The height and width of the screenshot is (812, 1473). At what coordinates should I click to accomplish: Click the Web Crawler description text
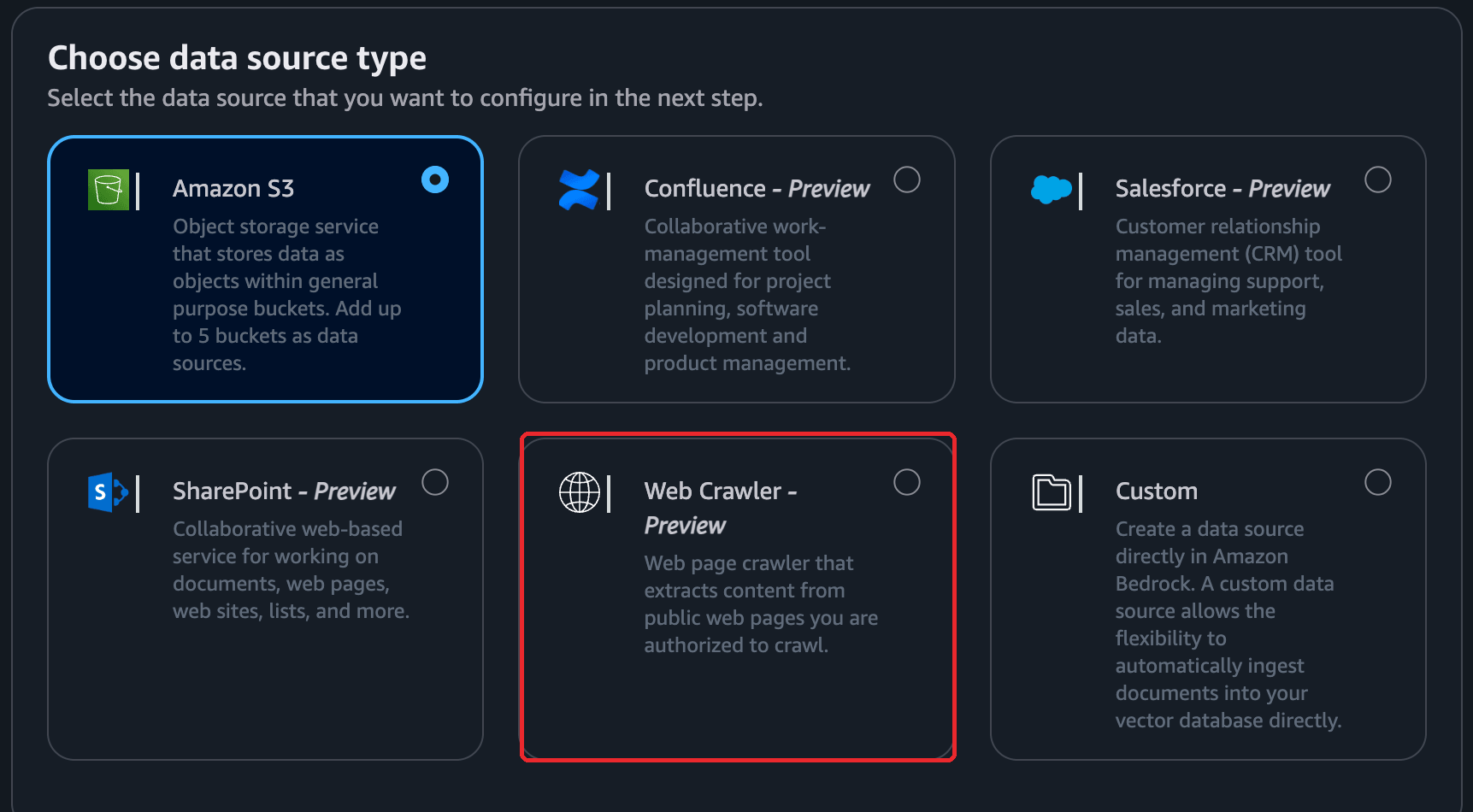pos(761,604)
